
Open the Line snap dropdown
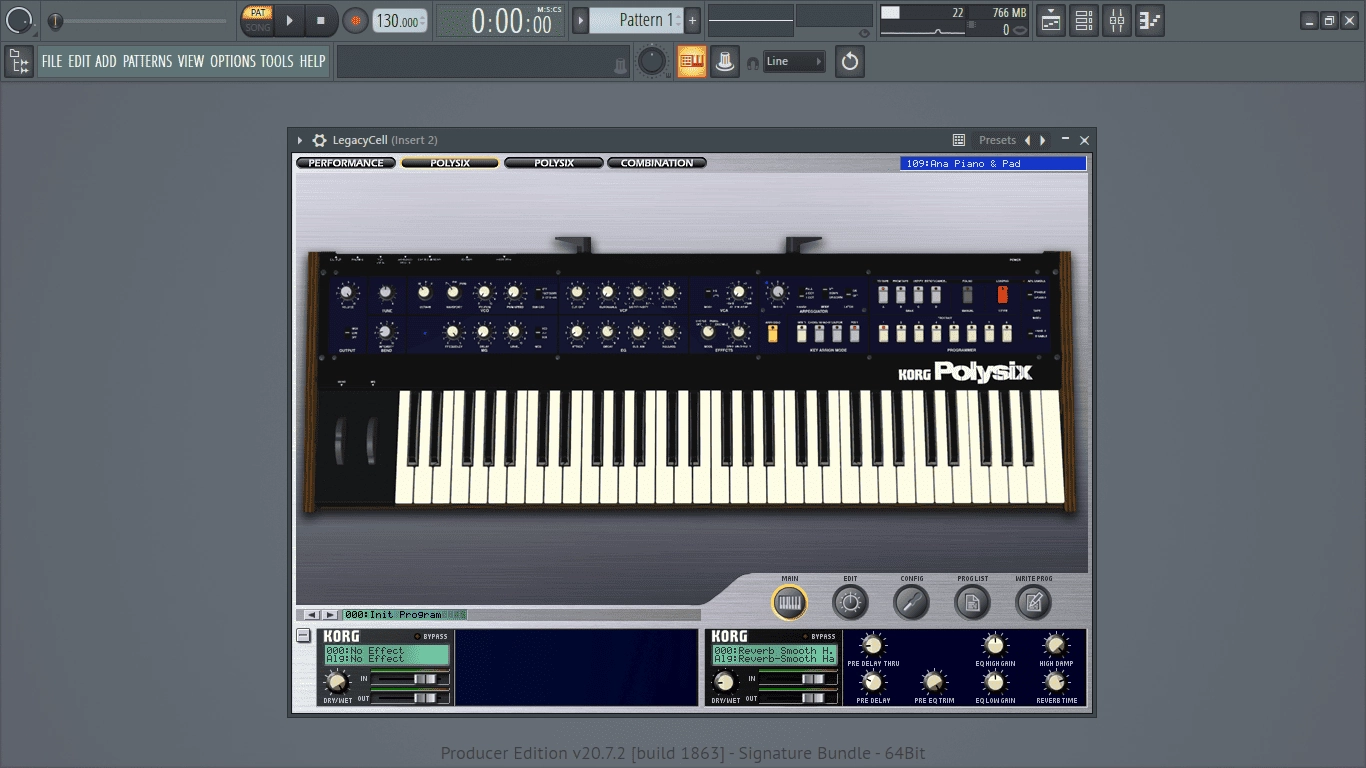pyautogui.click(x=794, y=61)
